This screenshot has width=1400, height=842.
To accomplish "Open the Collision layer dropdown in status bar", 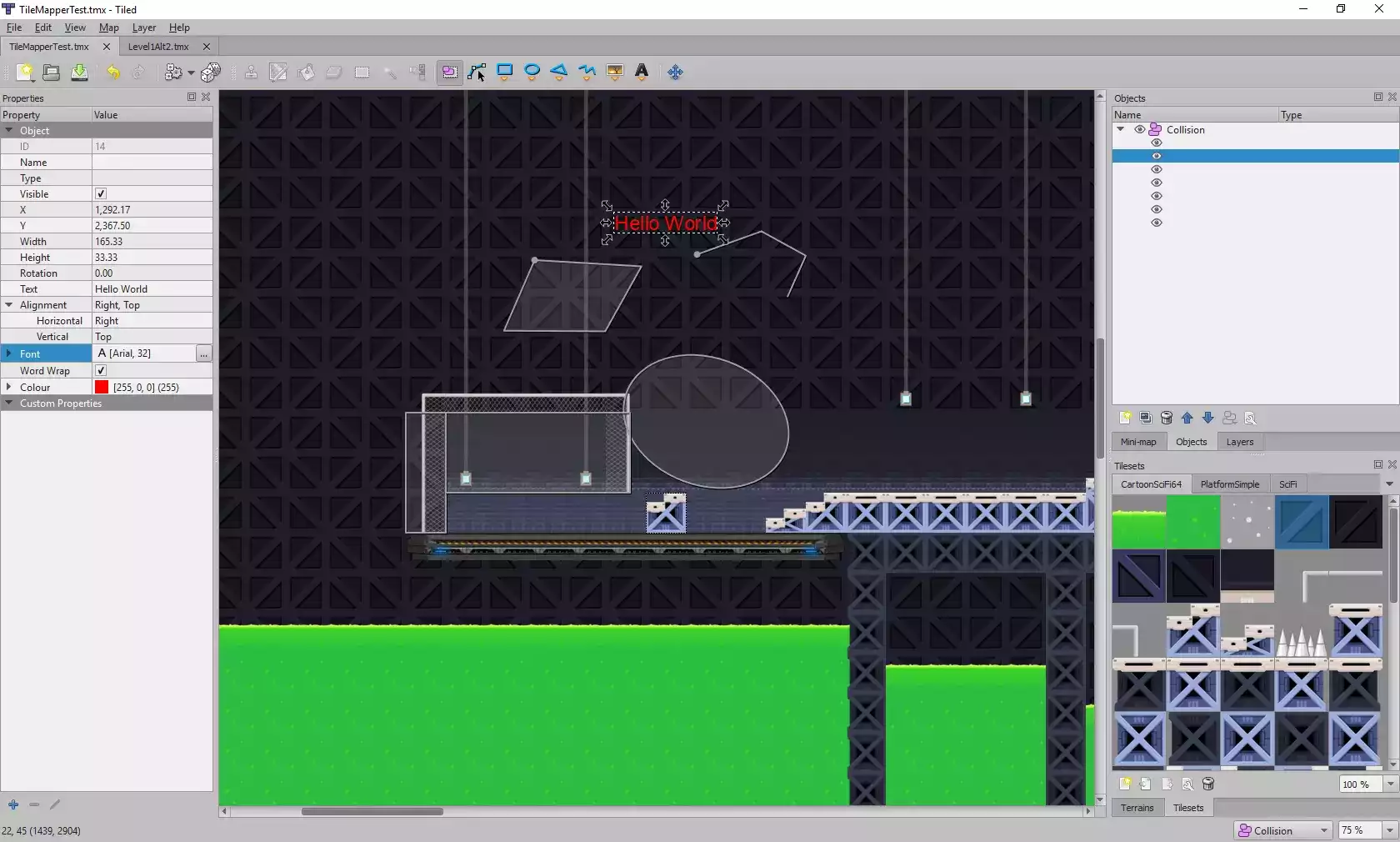I will tap(1283, 830).
